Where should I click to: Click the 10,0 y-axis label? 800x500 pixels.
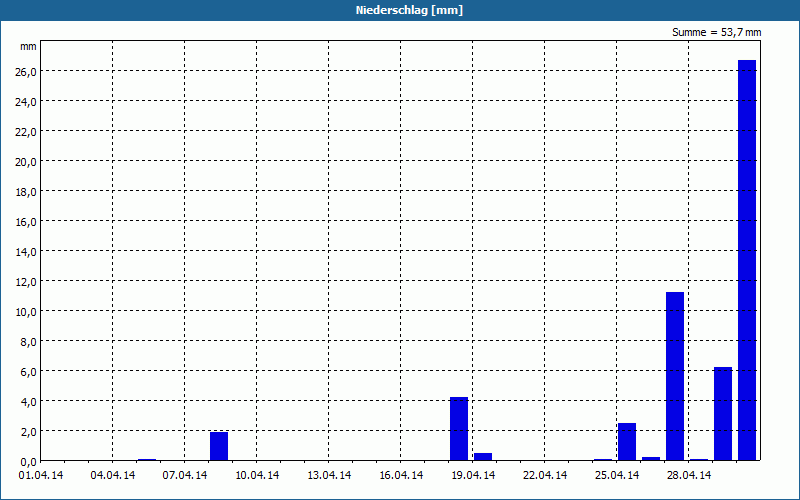tap(26, 312)
